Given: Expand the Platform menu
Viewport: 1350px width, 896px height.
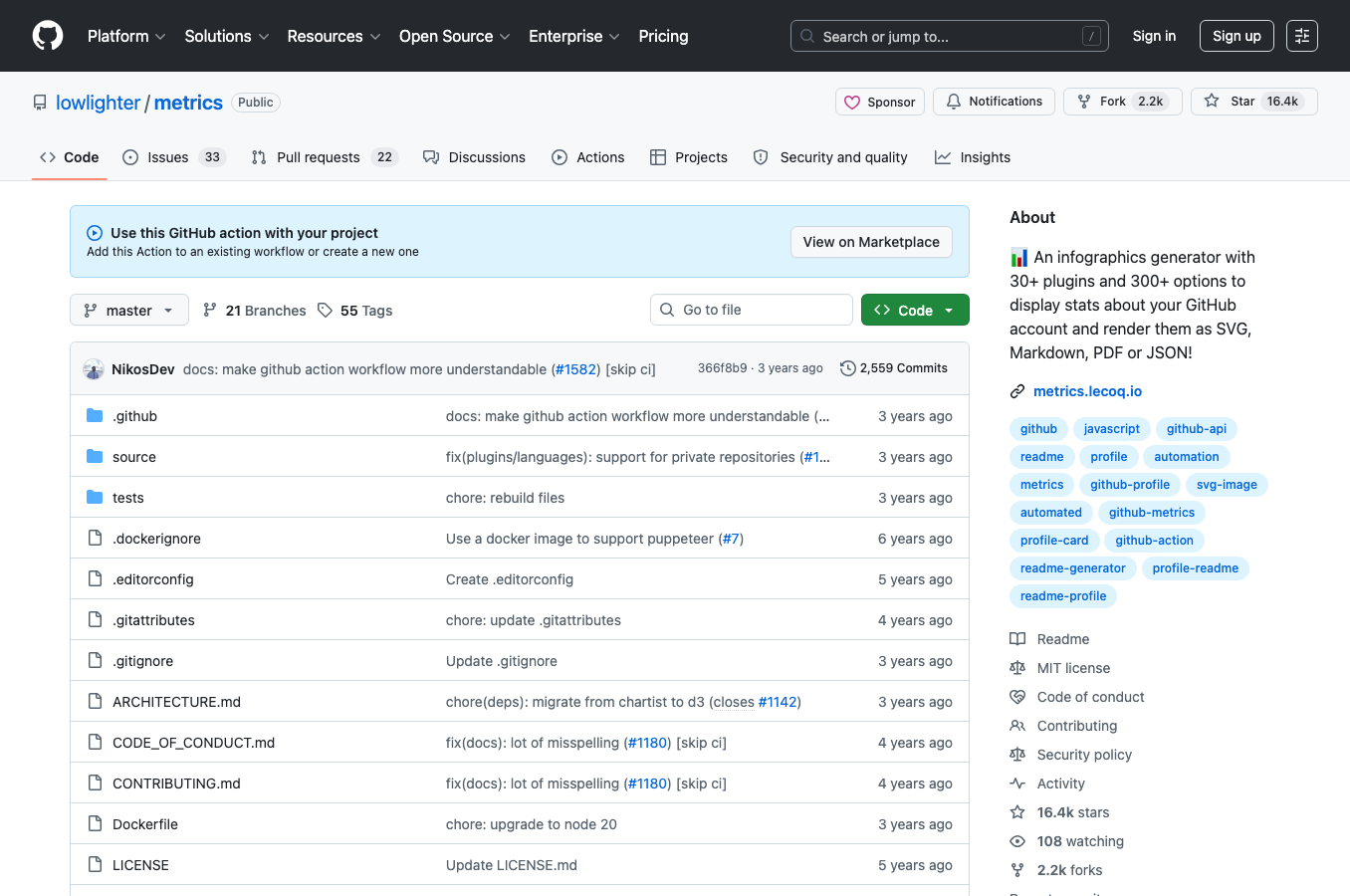Looking at the screenshot, I should (x=126, y=36).
